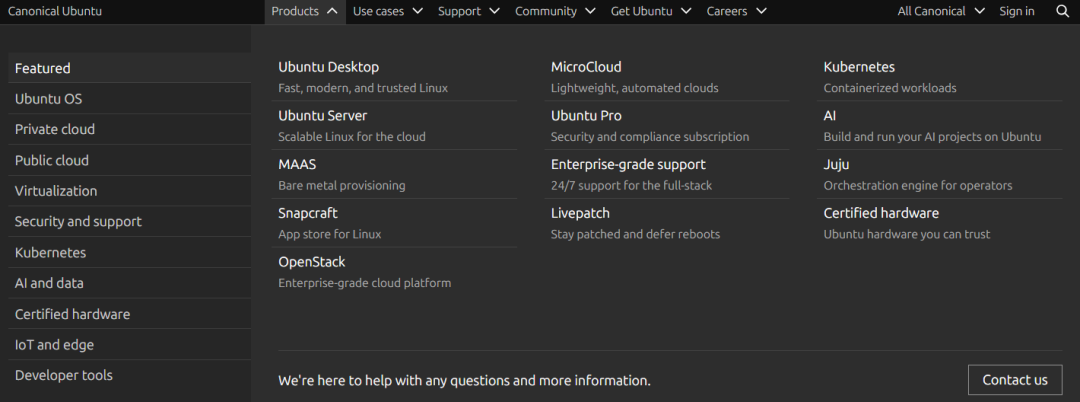Open the Livepatch link

pyautogui.click(x=581, y=213)
